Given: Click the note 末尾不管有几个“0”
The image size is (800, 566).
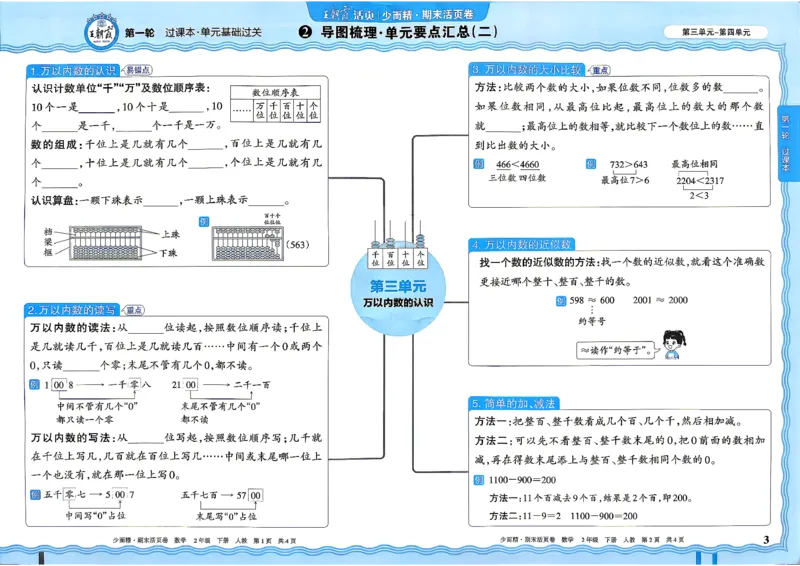Looking at the screenshot, I should click(220, 406).
